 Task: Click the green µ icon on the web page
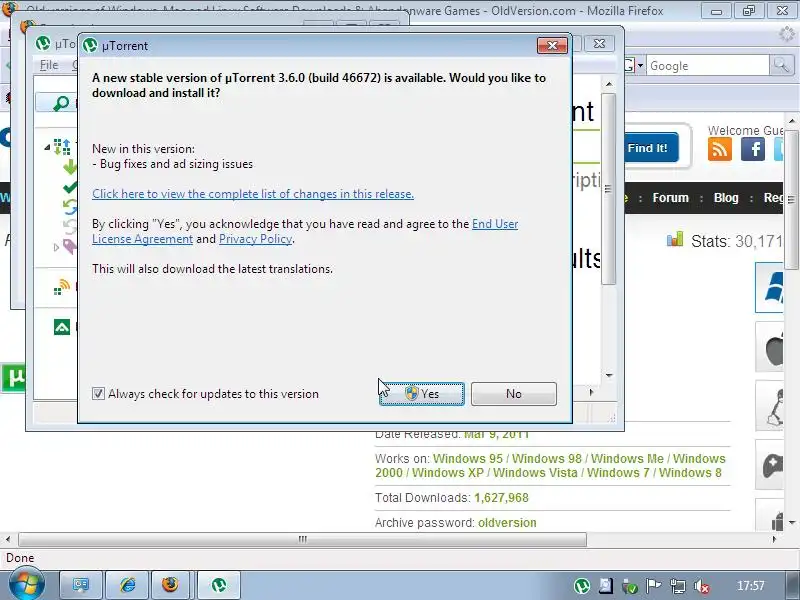13,378
